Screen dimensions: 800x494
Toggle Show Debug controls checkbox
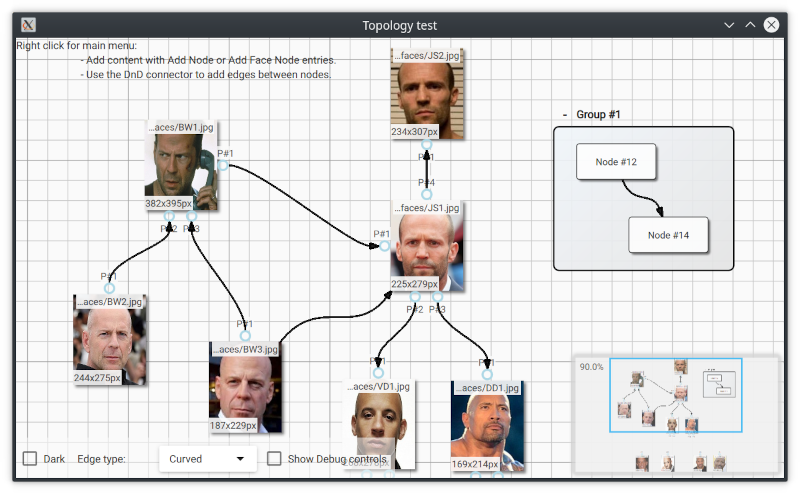(x=274, y=459)
